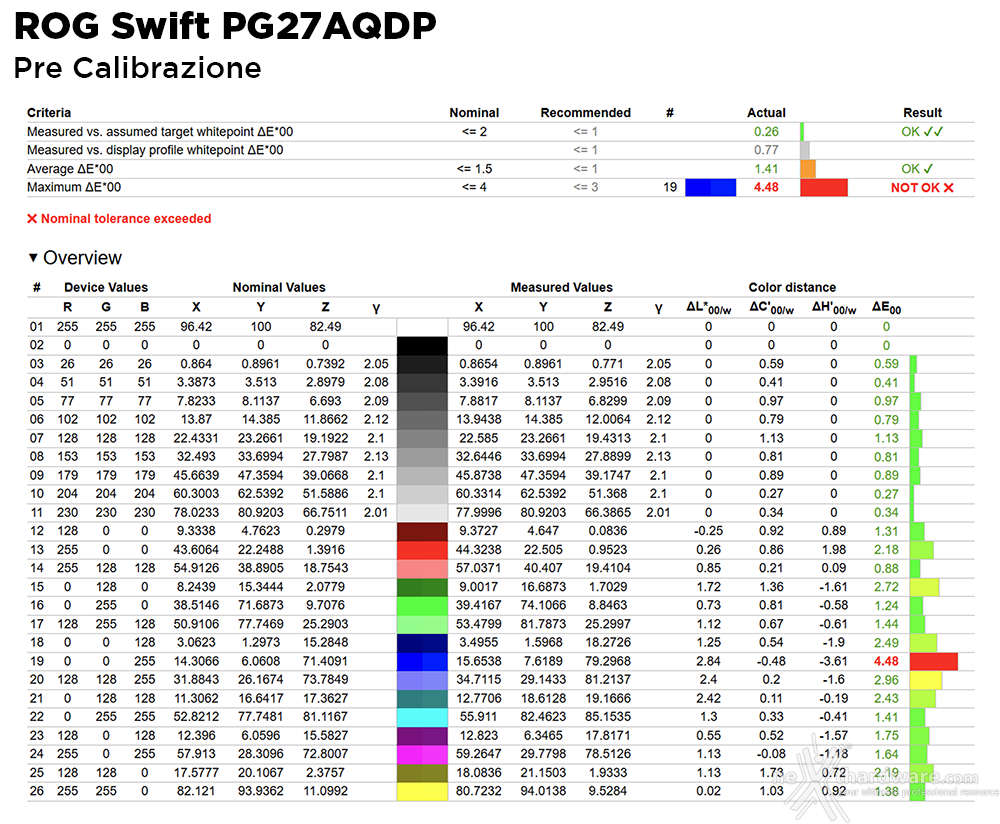Click the light green patch in row 17
Viewport: 1000px width, 824px height.
[422, 624]
